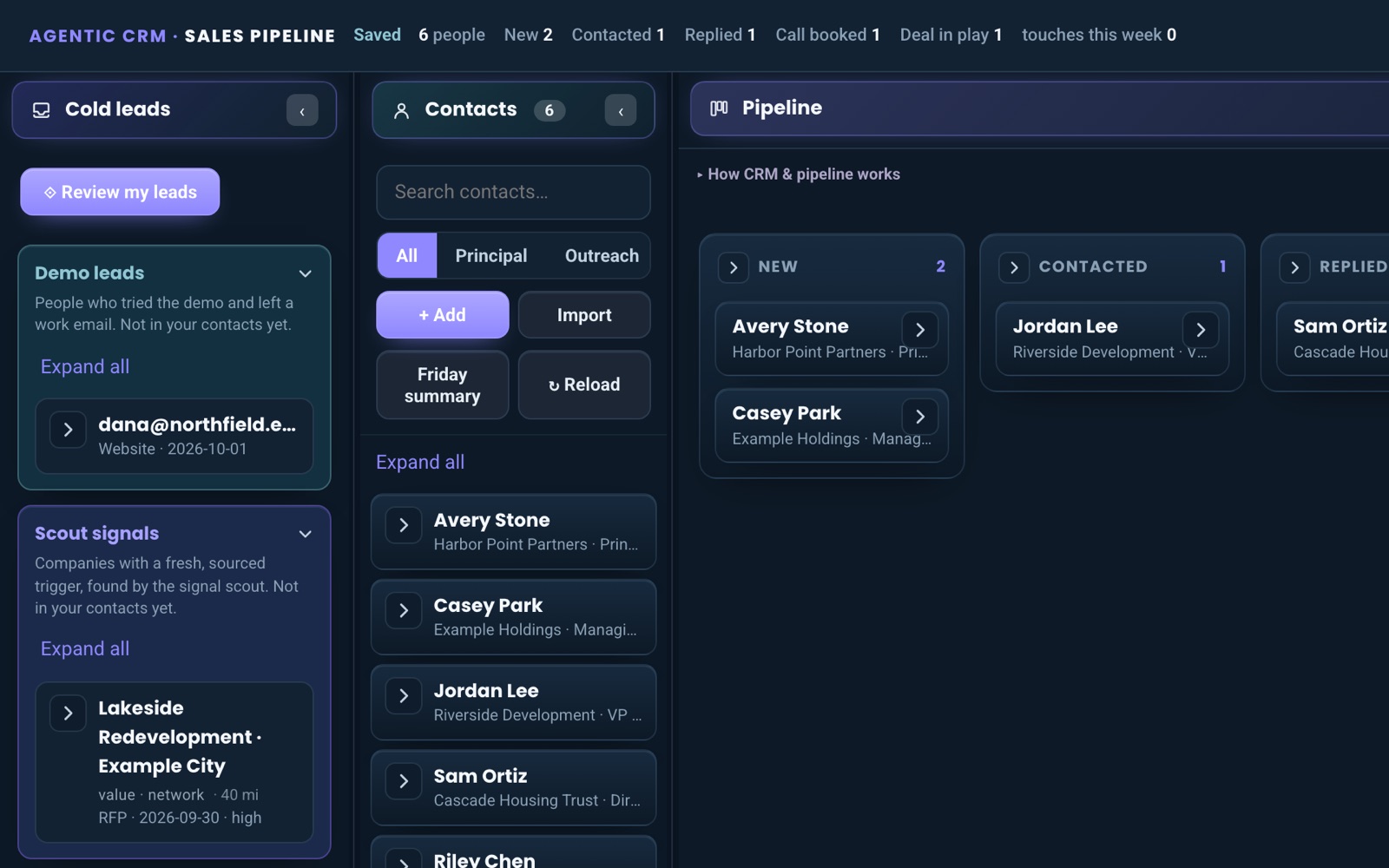Collapse the Contacts panel

621,110
